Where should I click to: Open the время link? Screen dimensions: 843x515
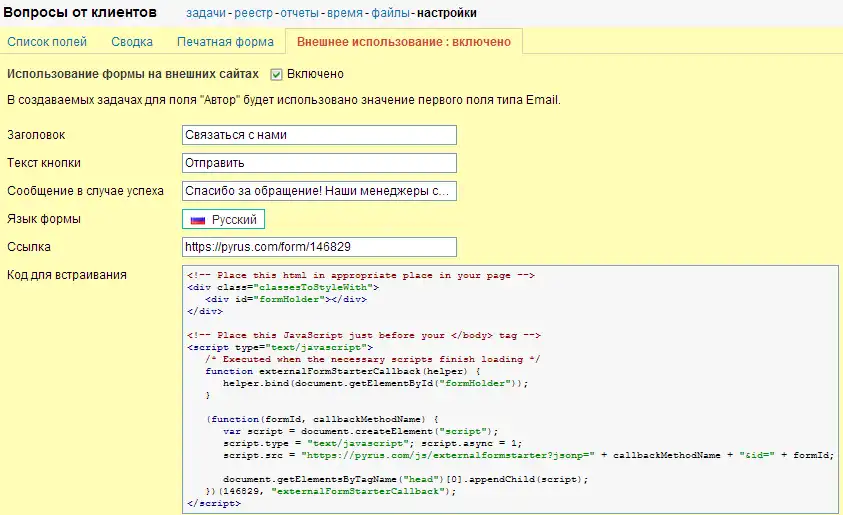[345, 13]
